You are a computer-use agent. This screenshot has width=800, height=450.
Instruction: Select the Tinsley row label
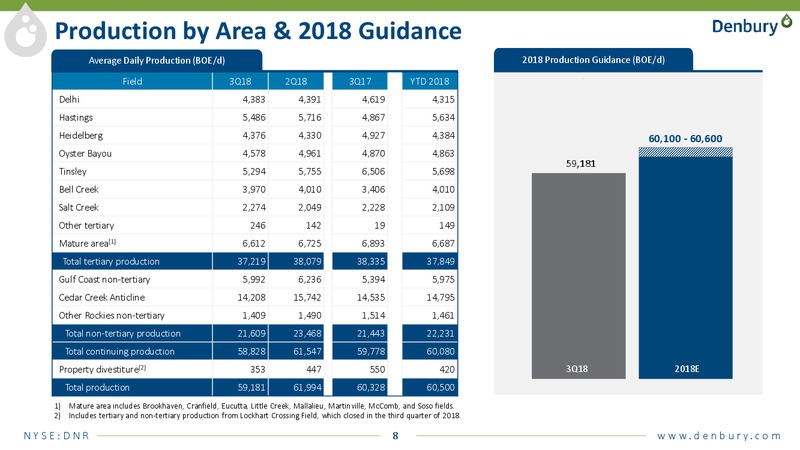tap(72, 171)
